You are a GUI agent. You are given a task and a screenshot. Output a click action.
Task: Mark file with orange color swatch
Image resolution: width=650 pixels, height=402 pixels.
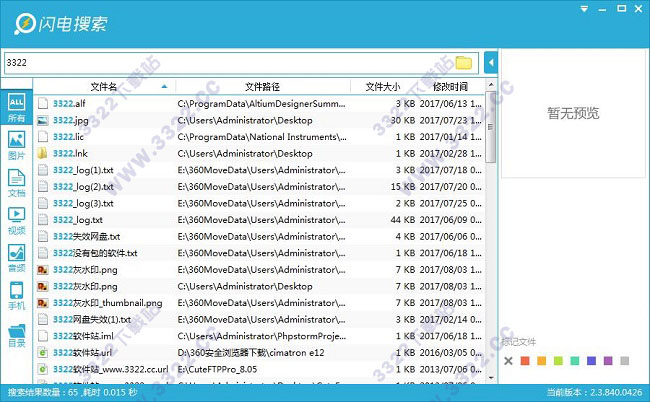coord(541,361)
